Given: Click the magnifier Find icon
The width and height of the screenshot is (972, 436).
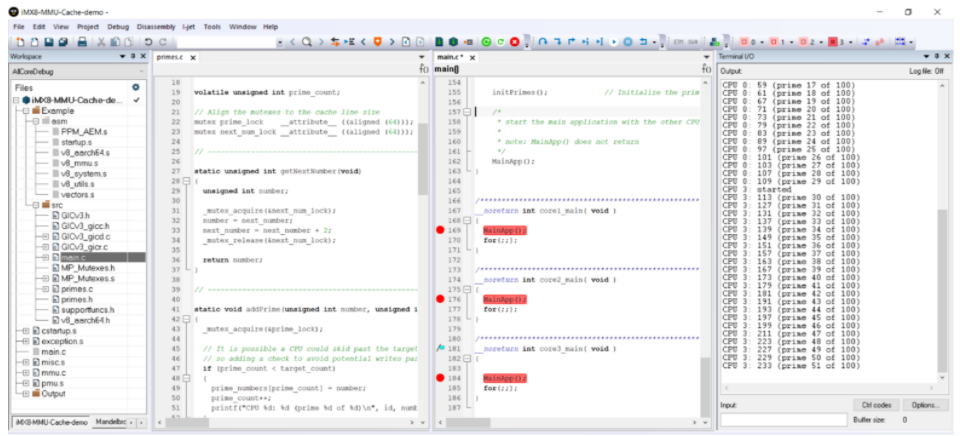Looking at the screenshot, I should coord(307,42).
